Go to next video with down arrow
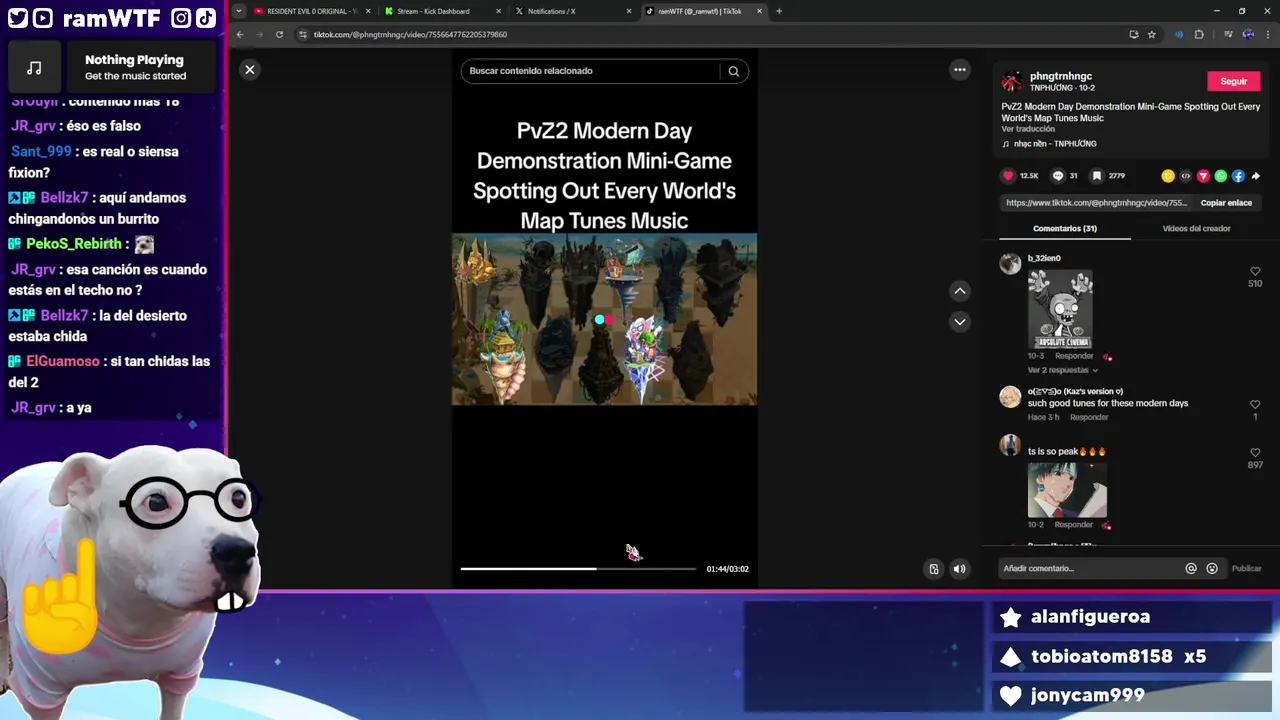1280x720 pixels. pyautogui.click(x=960, y=322)
